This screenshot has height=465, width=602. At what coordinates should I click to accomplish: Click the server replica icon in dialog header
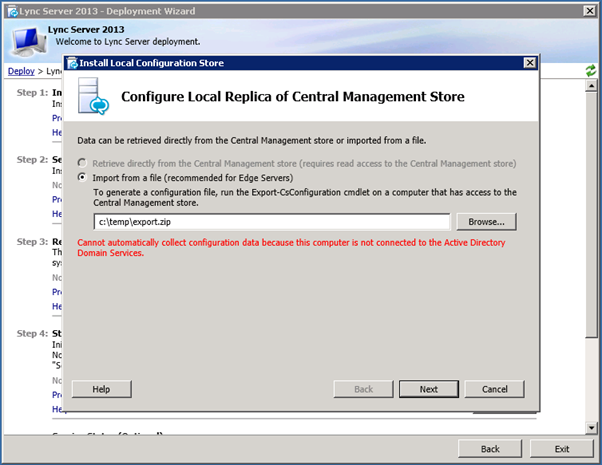(96, 98)
